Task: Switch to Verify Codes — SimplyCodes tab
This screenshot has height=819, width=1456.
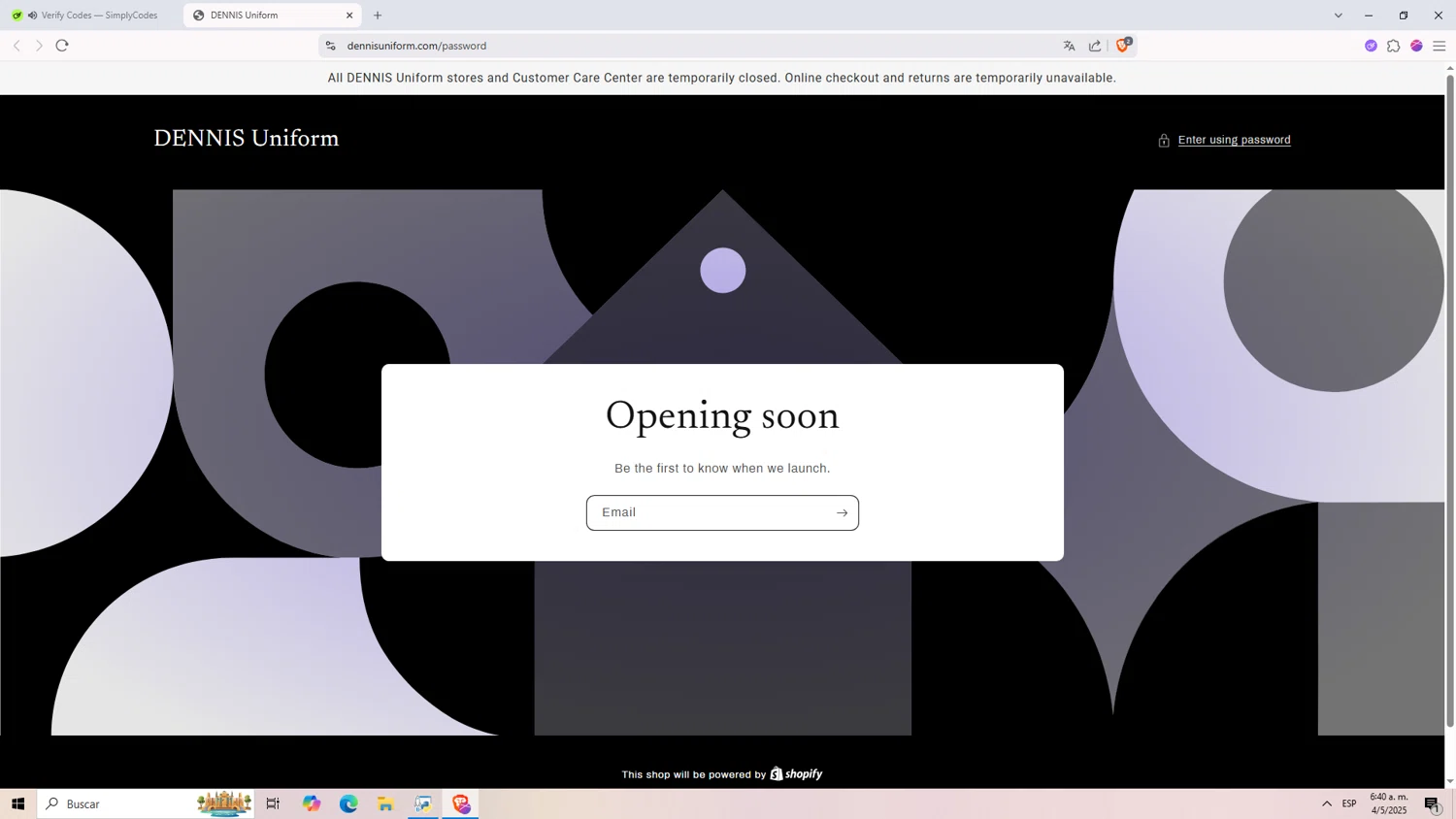Action: (x=90, y=16)
